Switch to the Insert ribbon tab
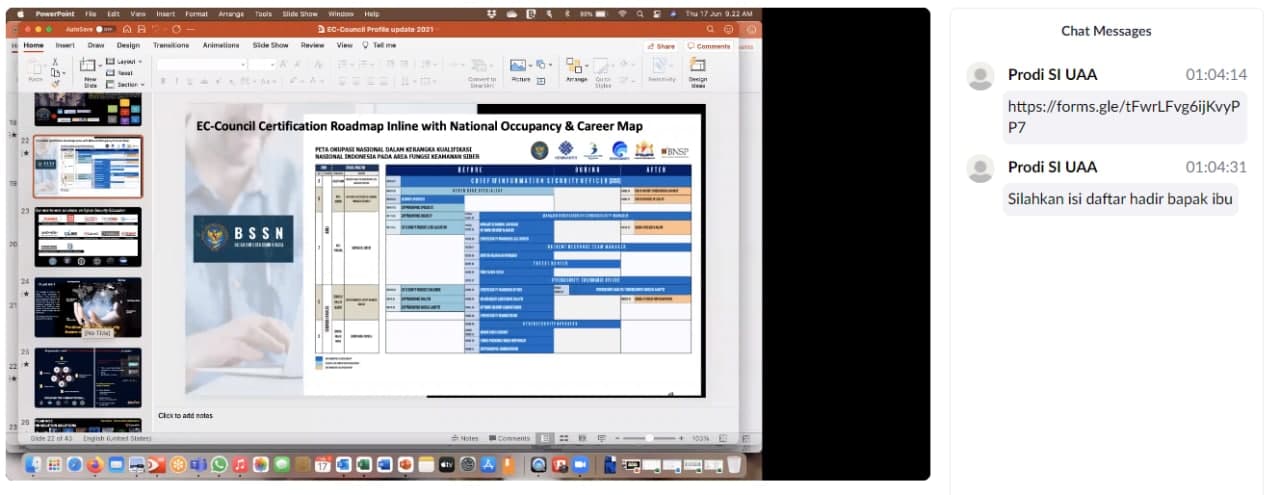Image resolution: width=1280 pixels, height=495 pixels. [65, 45]
